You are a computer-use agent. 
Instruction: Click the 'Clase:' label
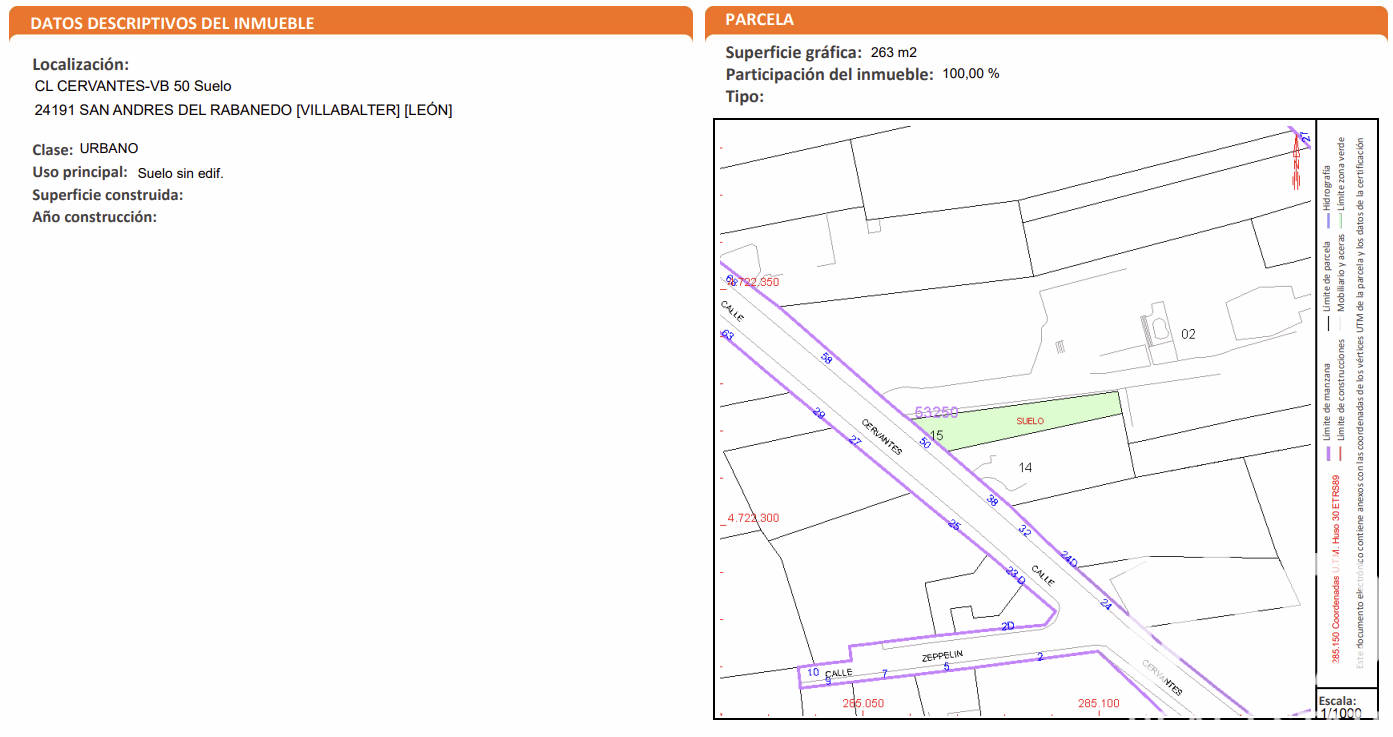(52, 150)
